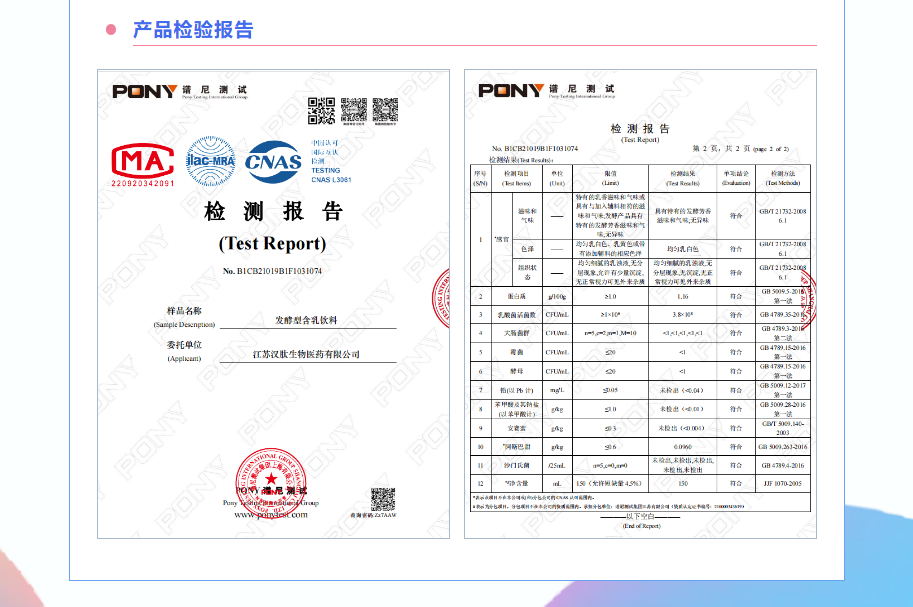
Task: Click the 阿斯巴甜 test item cell
Action: [x=516, y=447]
